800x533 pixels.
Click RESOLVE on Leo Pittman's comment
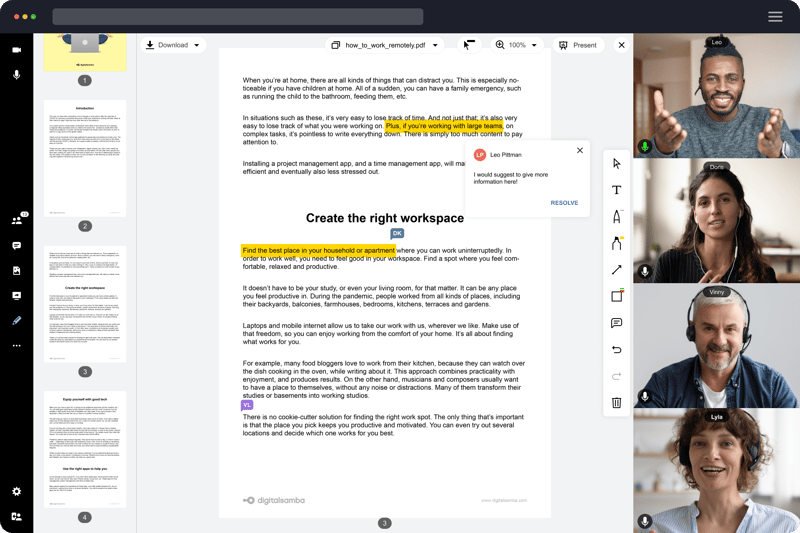pyautogui.click(x=564, y=203)
